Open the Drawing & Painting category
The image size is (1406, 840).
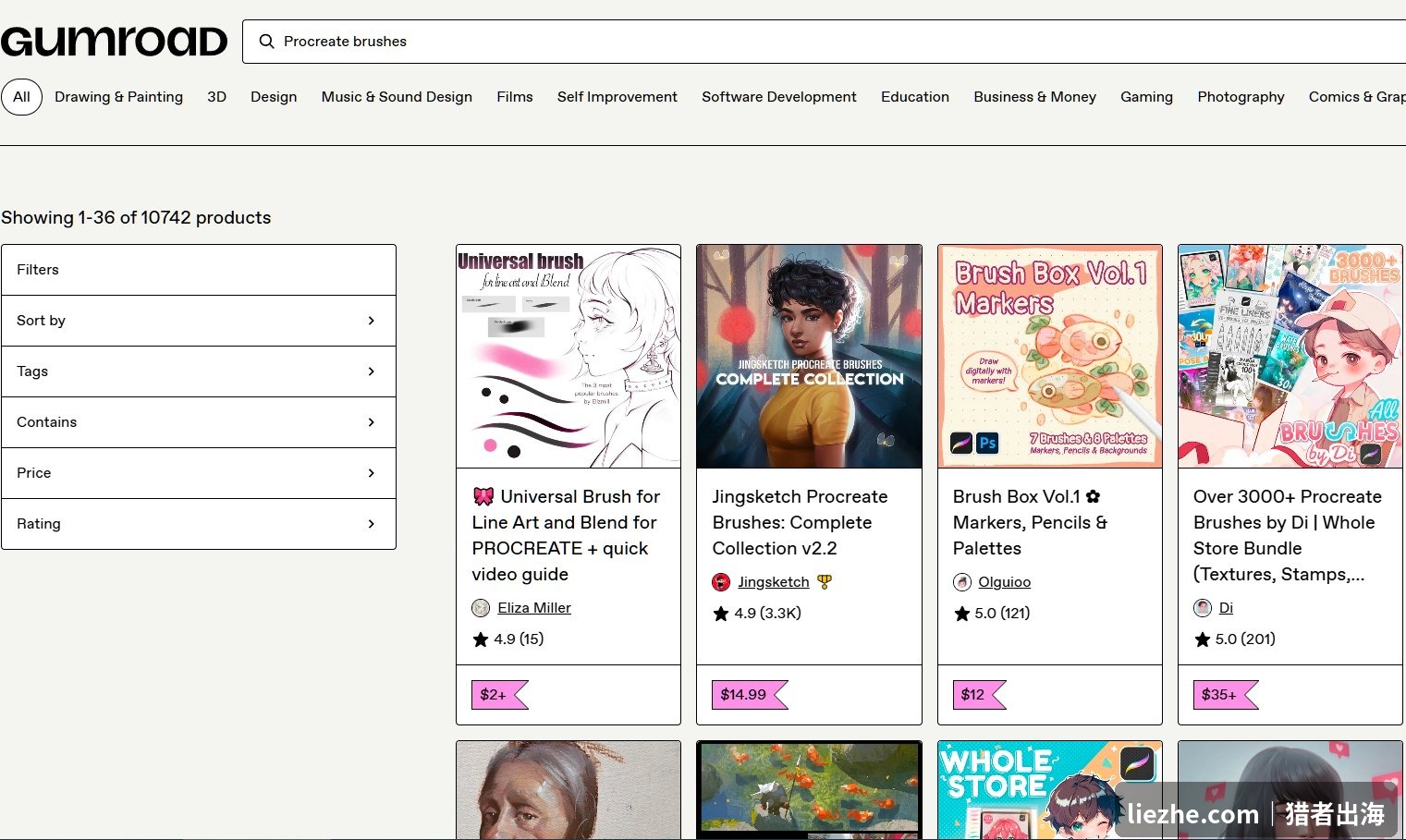tap(118, 97)
